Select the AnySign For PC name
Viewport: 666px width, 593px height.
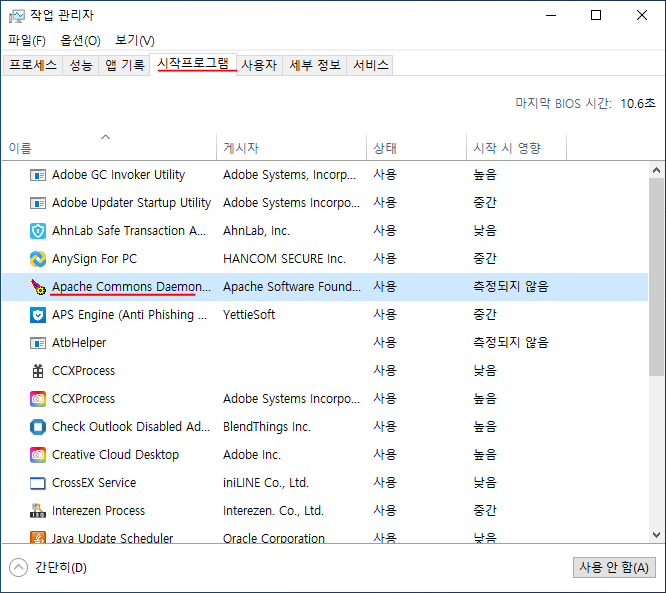point(95,259)
